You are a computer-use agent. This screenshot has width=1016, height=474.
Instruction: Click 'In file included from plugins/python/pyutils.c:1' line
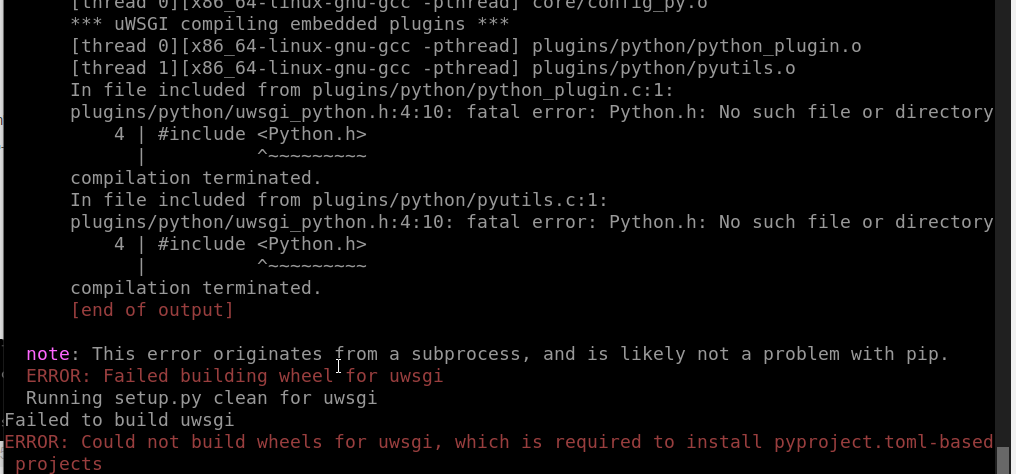340,201
